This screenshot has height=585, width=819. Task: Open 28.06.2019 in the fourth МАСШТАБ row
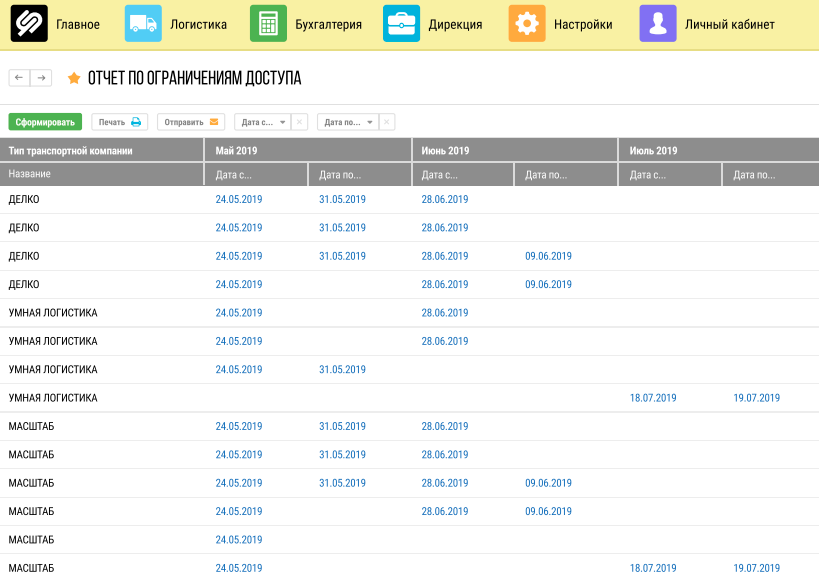(x=445, y=511)
